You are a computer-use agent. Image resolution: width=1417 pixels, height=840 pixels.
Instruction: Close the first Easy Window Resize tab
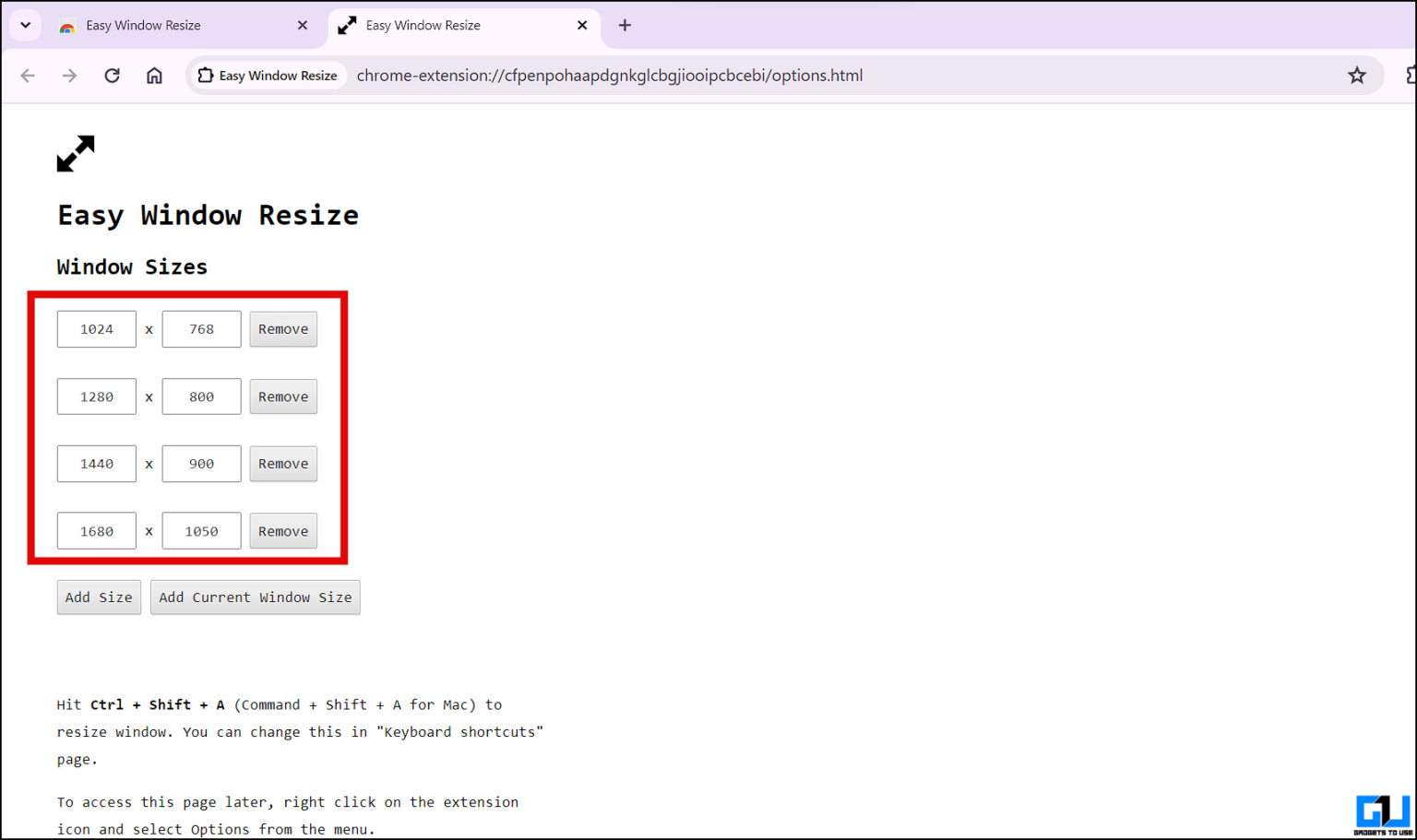pyautogui.click(x=303, y=26)
